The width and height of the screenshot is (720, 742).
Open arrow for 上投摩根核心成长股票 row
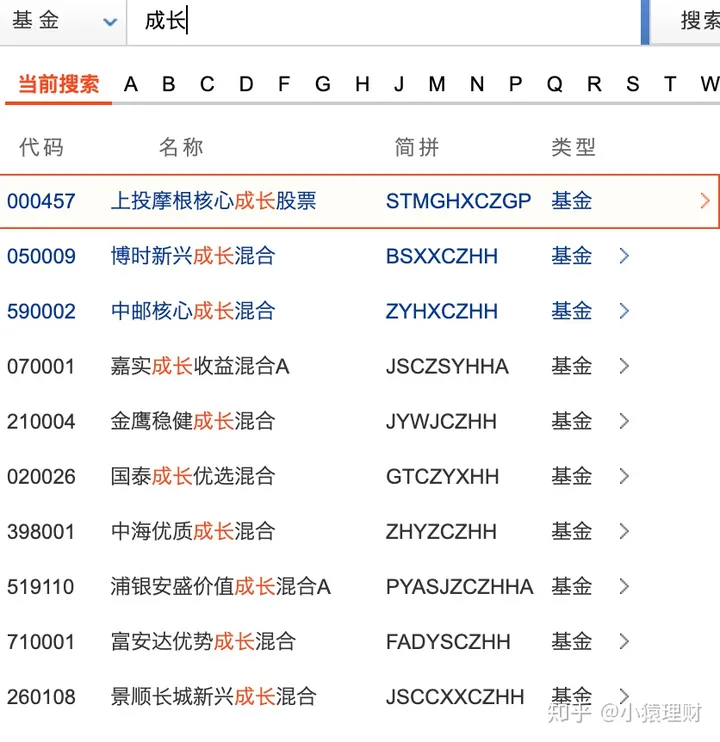pos(705,201)
